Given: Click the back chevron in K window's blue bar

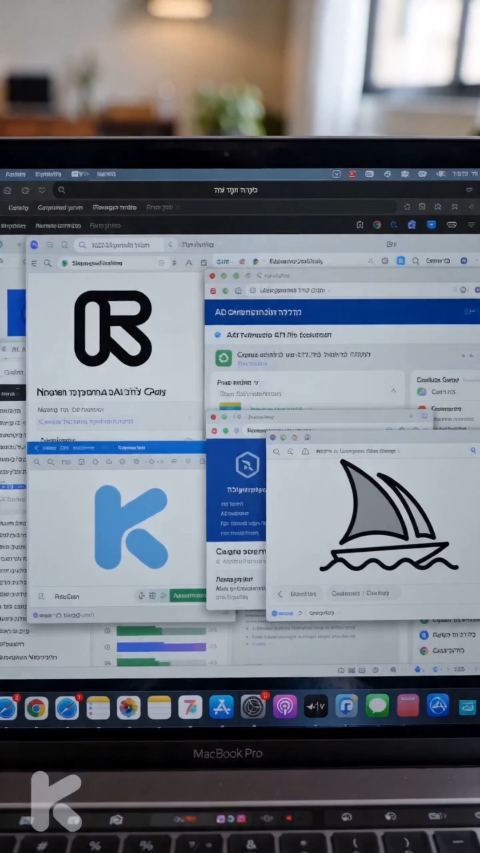Looking at the screenshot, I should (36, 448).
